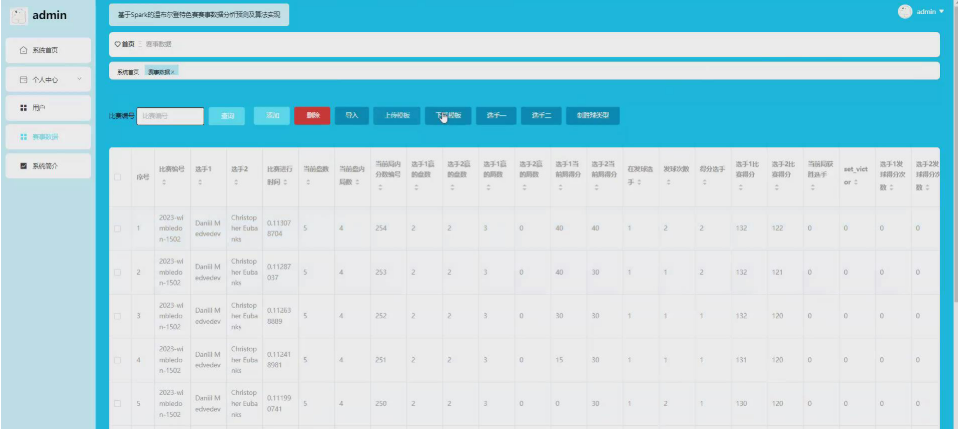
Task: Click the home icon beside 系统首页
Action: coord(23,50)
